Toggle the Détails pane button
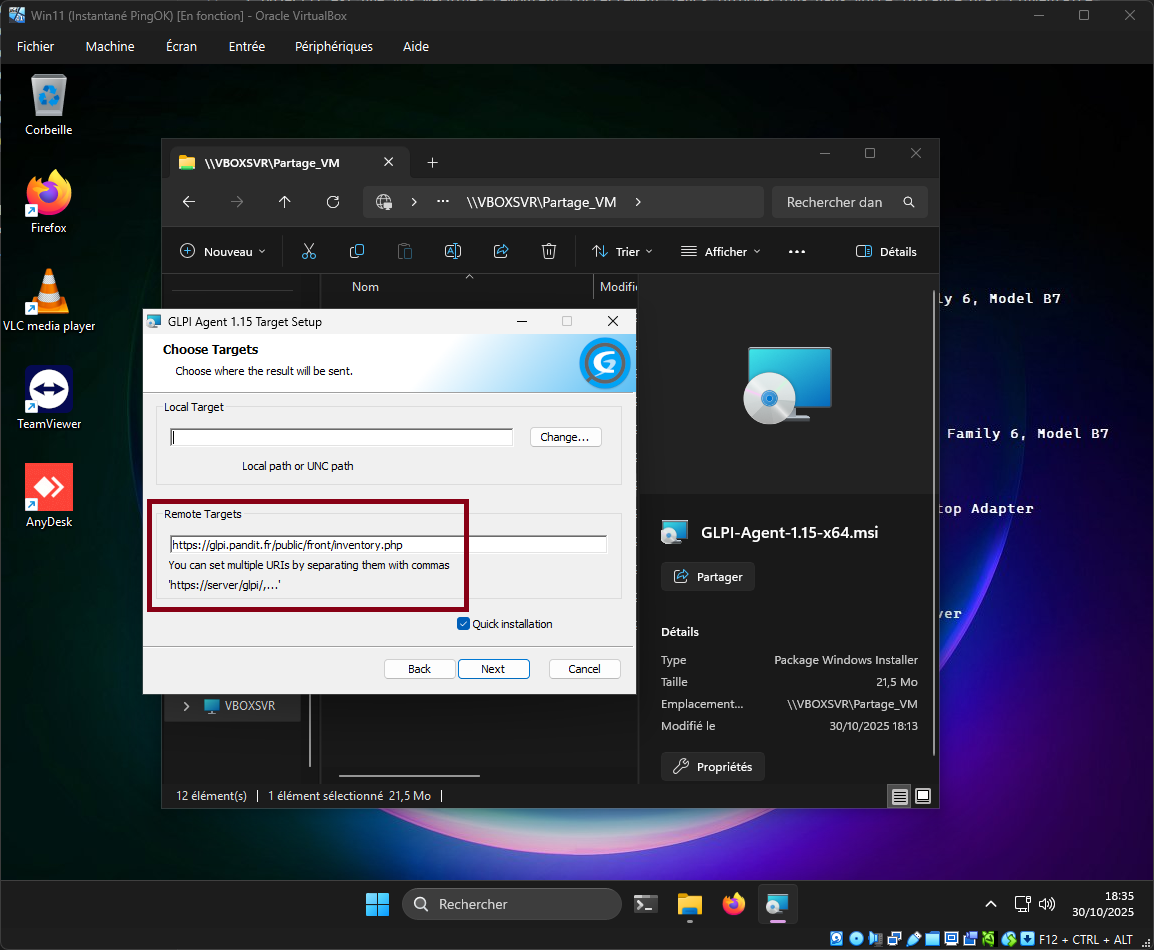 tap(886, 252)
